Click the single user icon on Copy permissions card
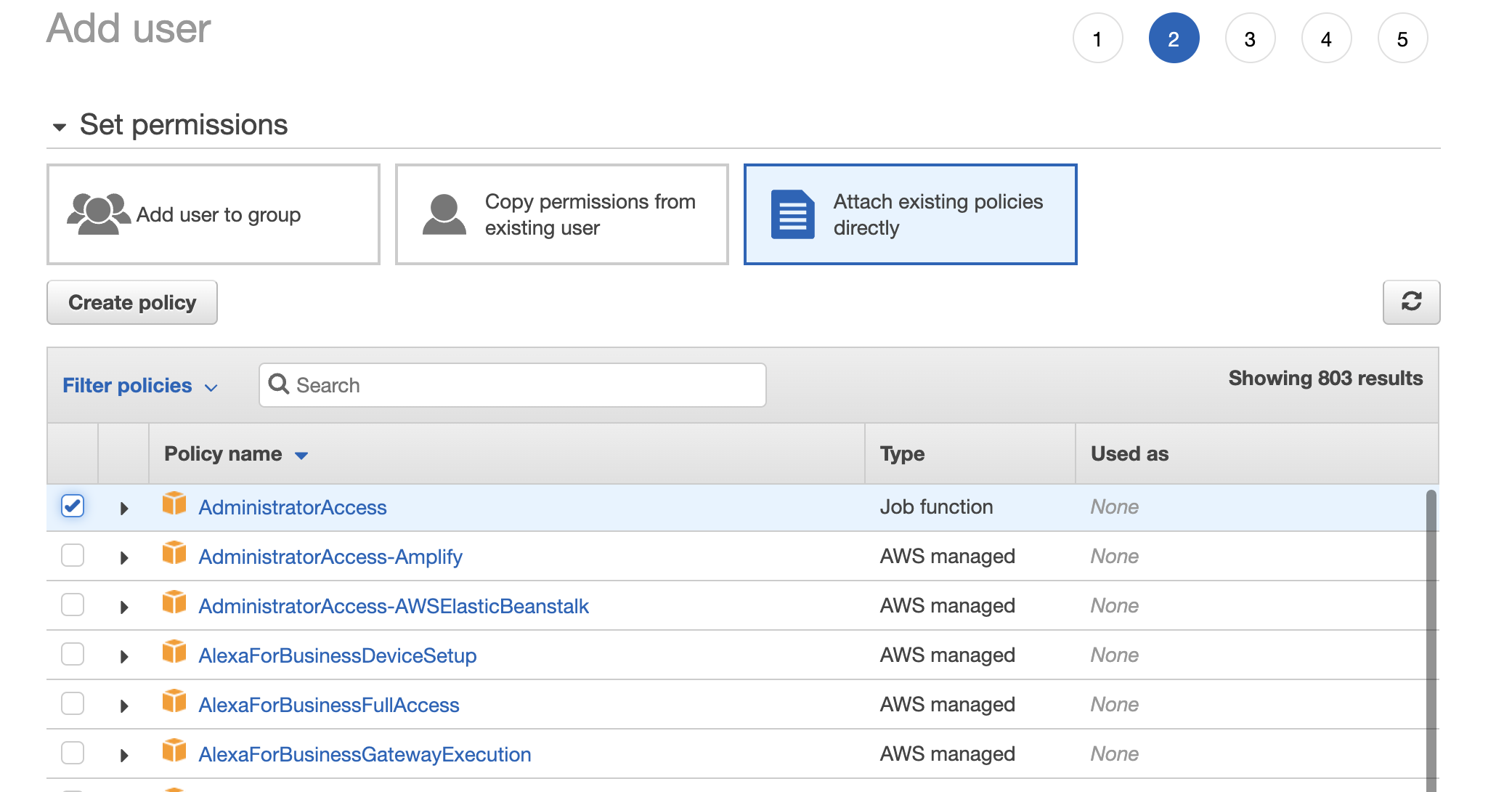1512x792 pixels. tap(444, 214)
